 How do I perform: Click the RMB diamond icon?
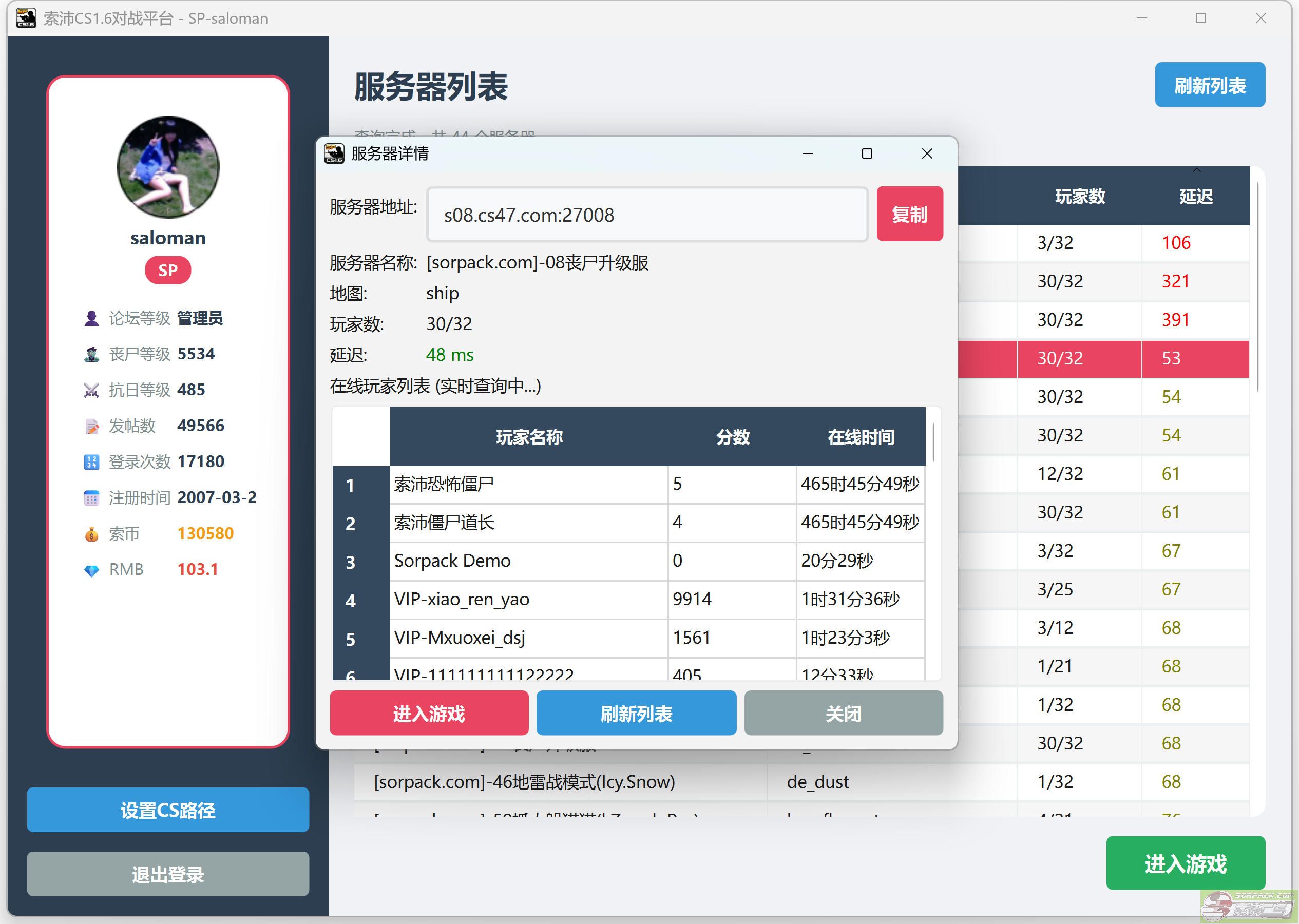tap(91, 569)
